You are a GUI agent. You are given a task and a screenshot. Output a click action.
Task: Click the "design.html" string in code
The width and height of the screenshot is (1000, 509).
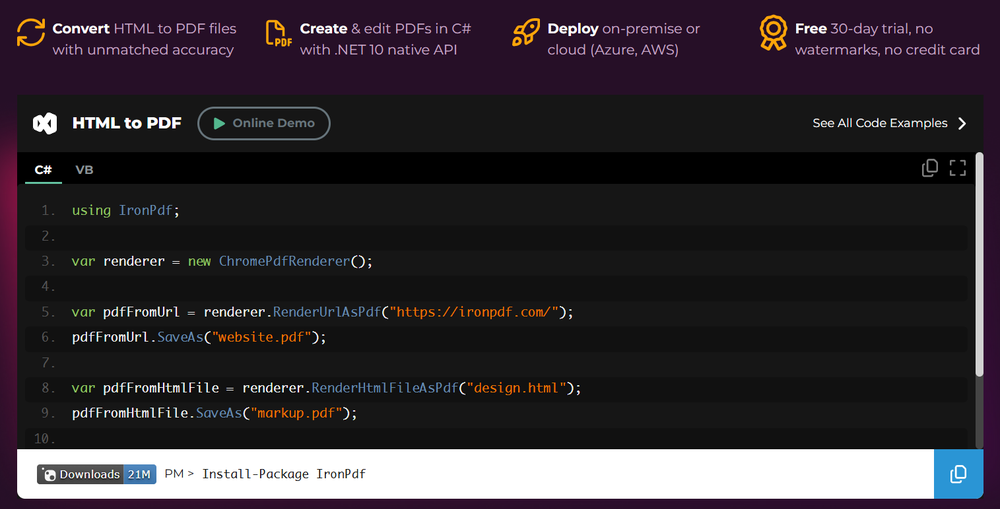pos(517,388)
